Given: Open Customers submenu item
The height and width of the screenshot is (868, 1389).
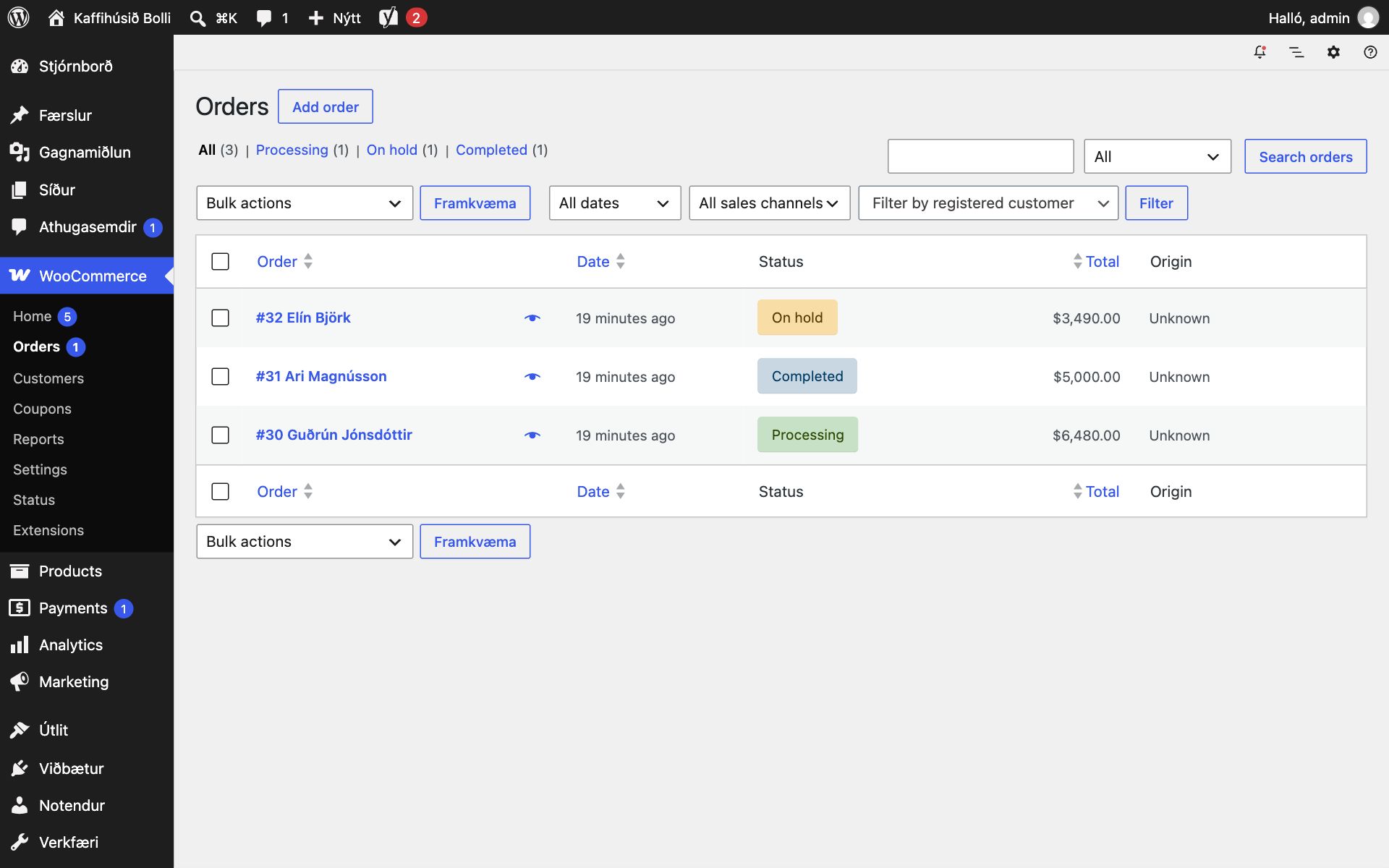Looking at the screenshot, I should click(x=48, y=378).
